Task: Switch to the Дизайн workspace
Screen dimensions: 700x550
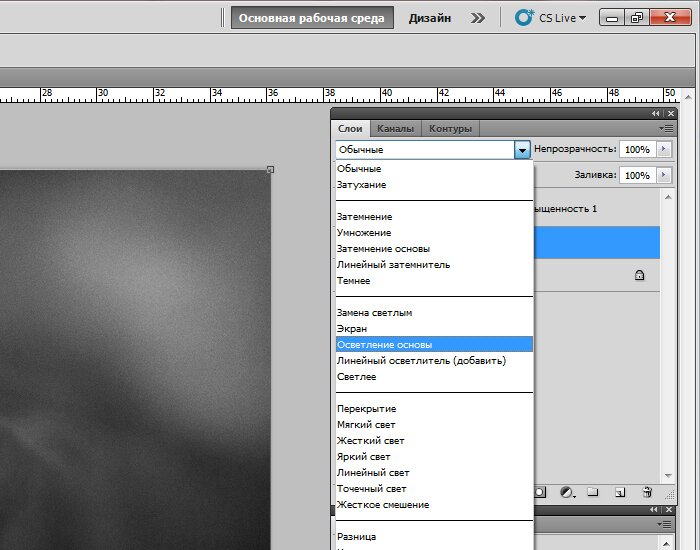Action: click(429, 18)
